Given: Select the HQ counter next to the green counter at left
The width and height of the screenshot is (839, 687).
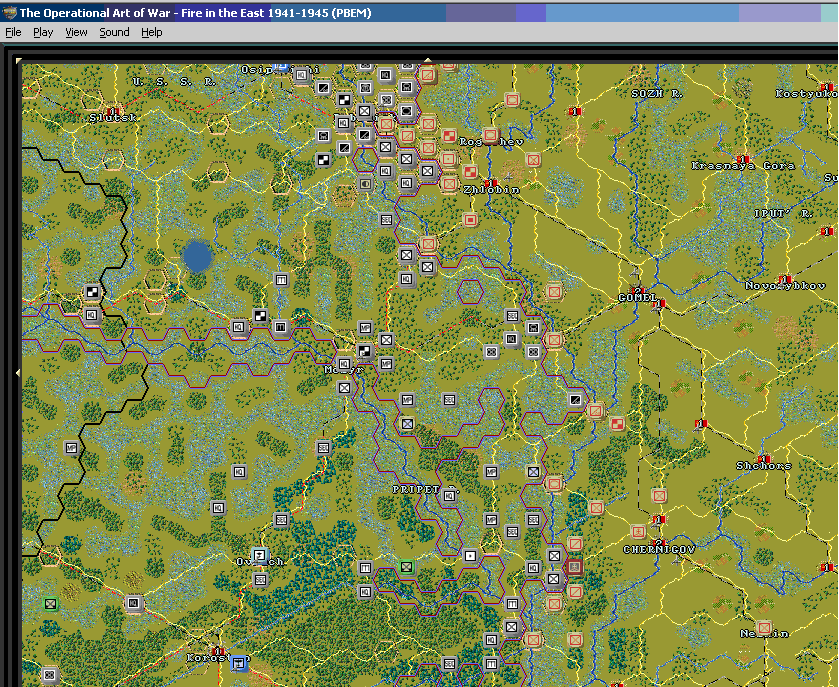Looking at the screenshot, I should click(x=133, y=604).
